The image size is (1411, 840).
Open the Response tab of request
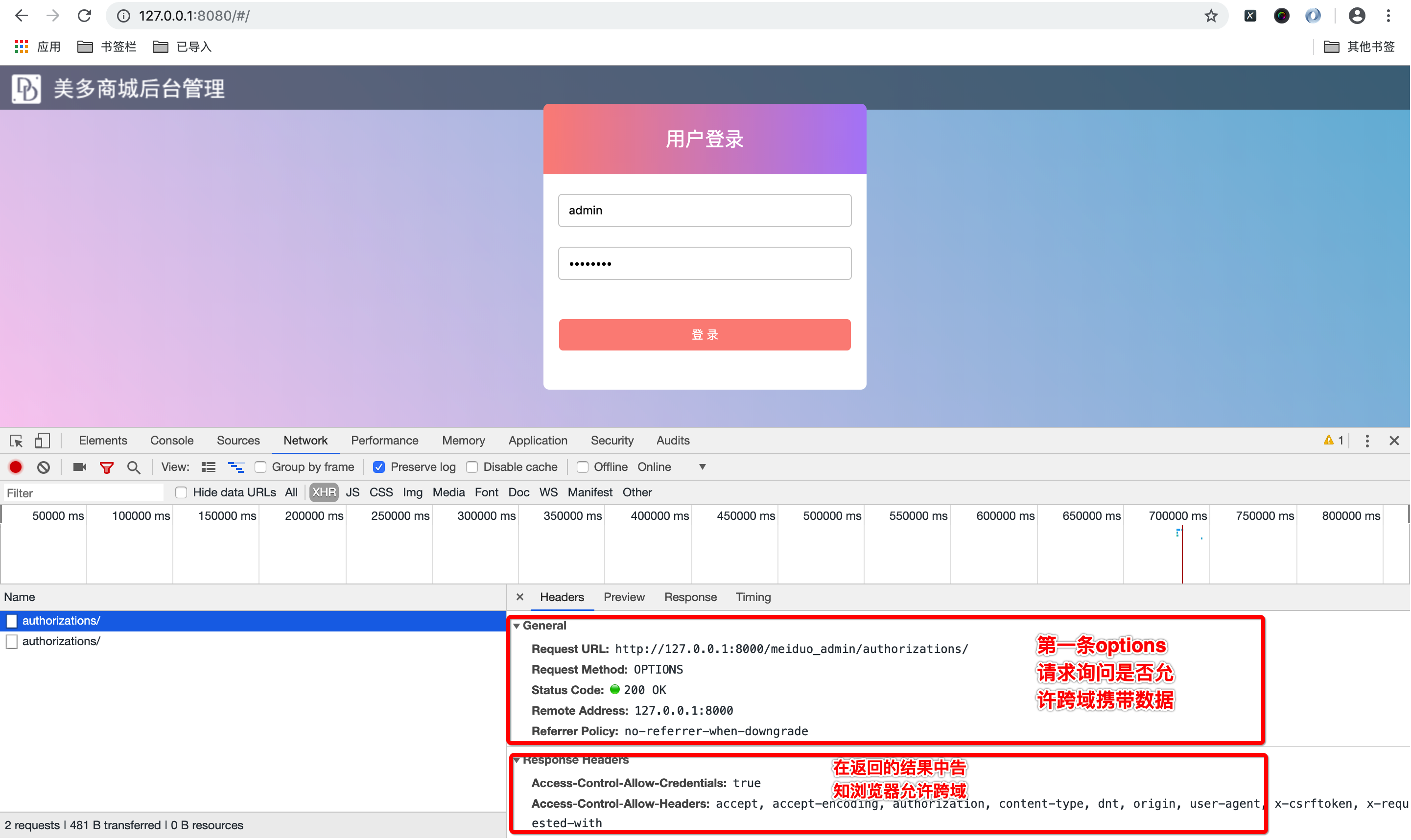coord(690,597)
